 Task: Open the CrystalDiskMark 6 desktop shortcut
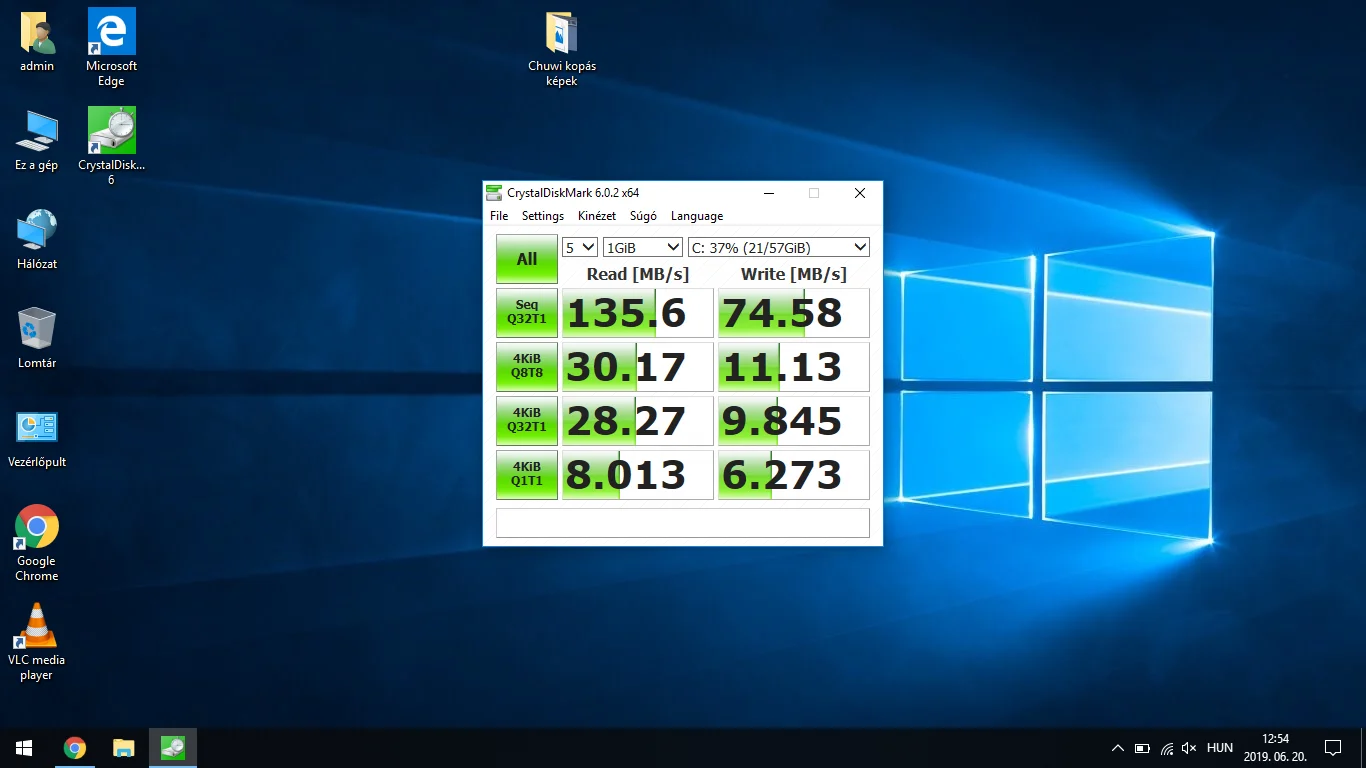click(111, 132)
